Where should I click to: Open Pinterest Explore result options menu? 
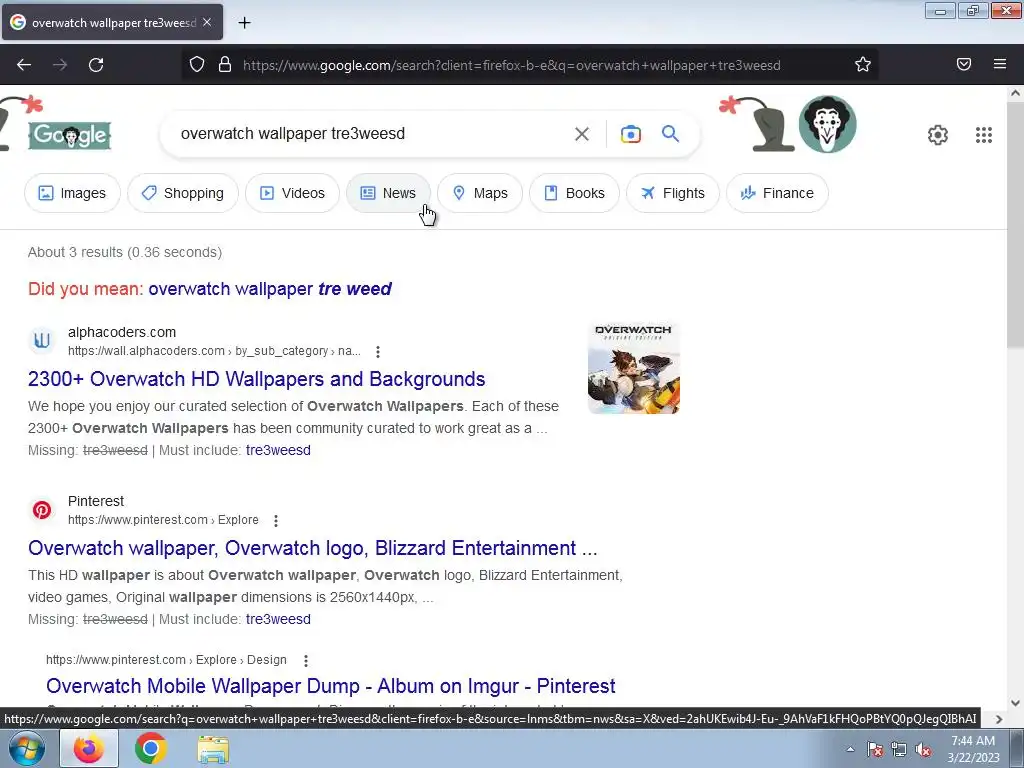point(276,520)
